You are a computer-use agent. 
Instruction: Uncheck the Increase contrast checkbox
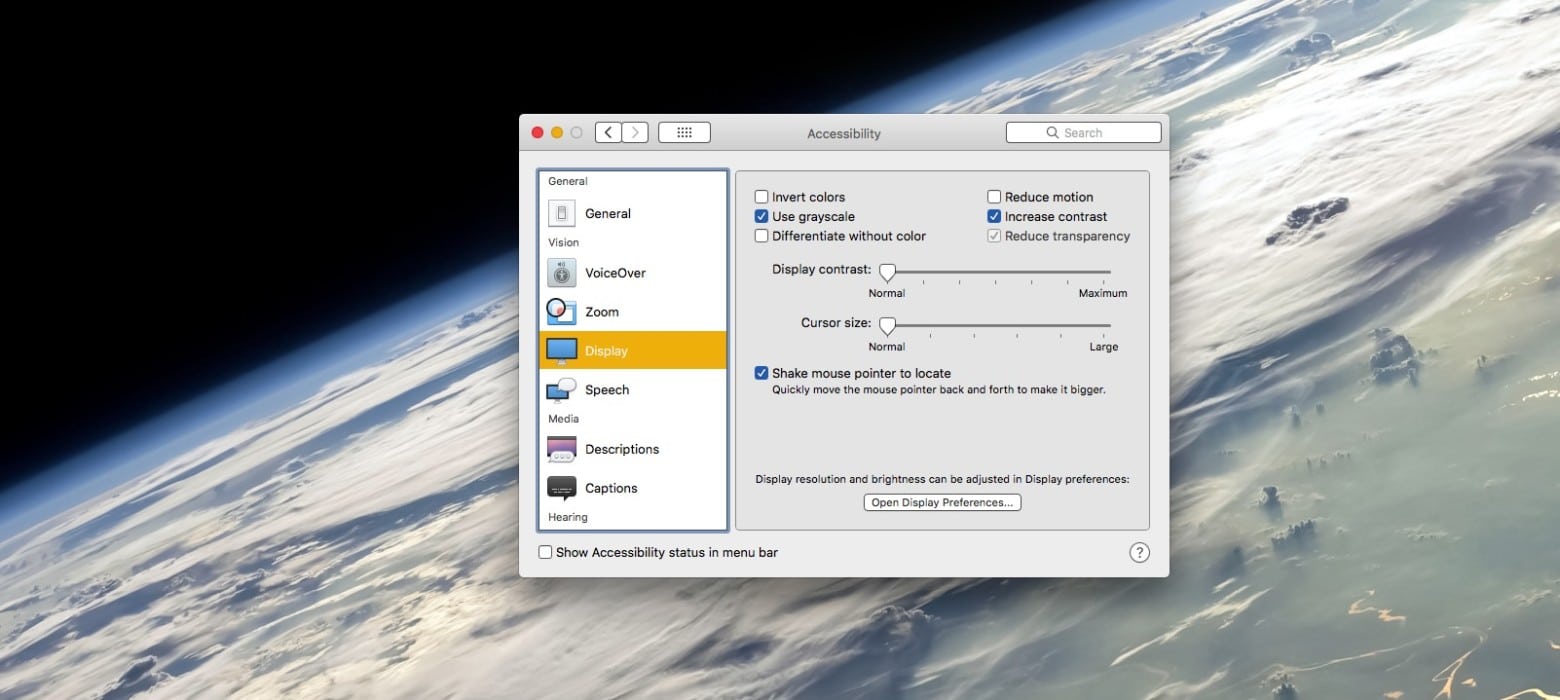tap(994, 216)
